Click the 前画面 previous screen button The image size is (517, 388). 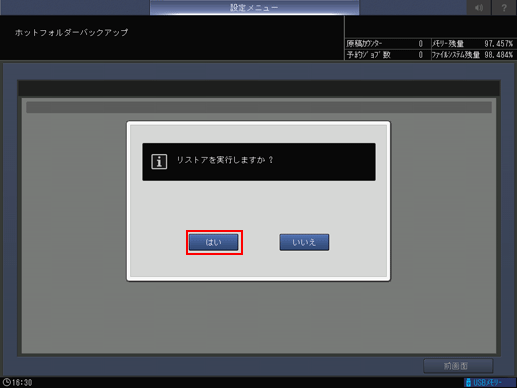coord(458,366)
